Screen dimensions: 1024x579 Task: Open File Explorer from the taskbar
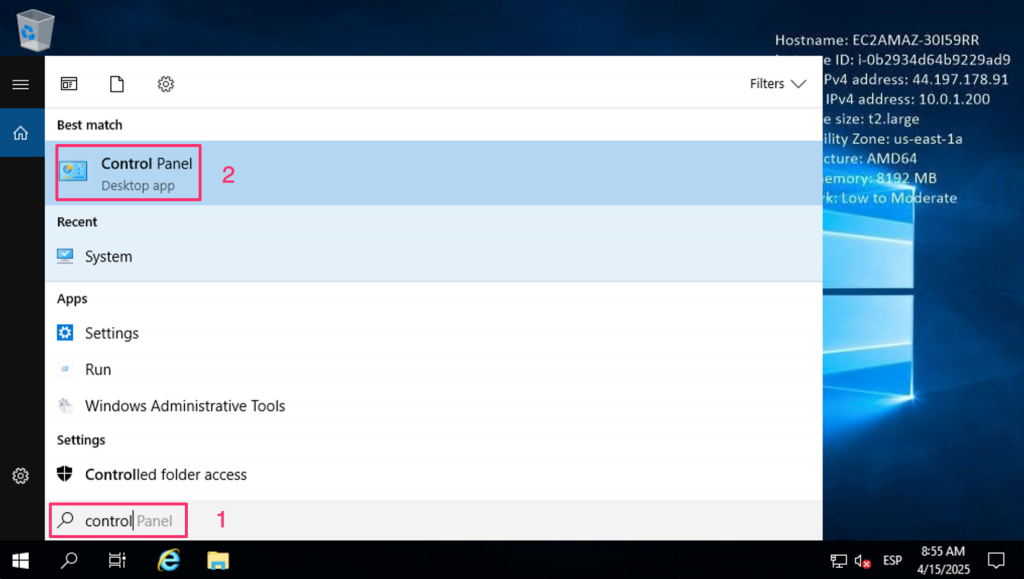[x=218, y=560]
